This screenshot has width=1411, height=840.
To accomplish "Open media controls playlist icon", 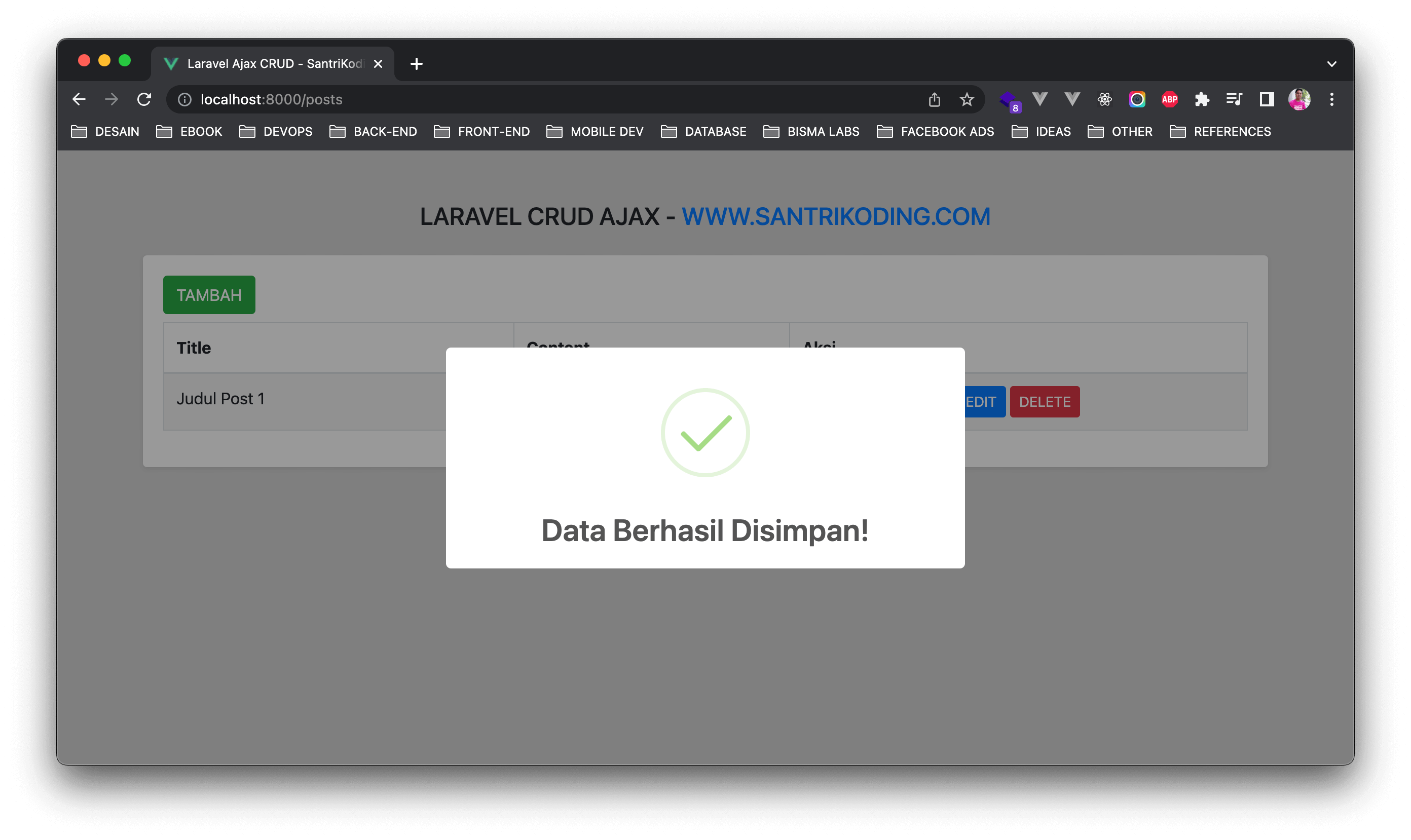I will click(1234, 100).
